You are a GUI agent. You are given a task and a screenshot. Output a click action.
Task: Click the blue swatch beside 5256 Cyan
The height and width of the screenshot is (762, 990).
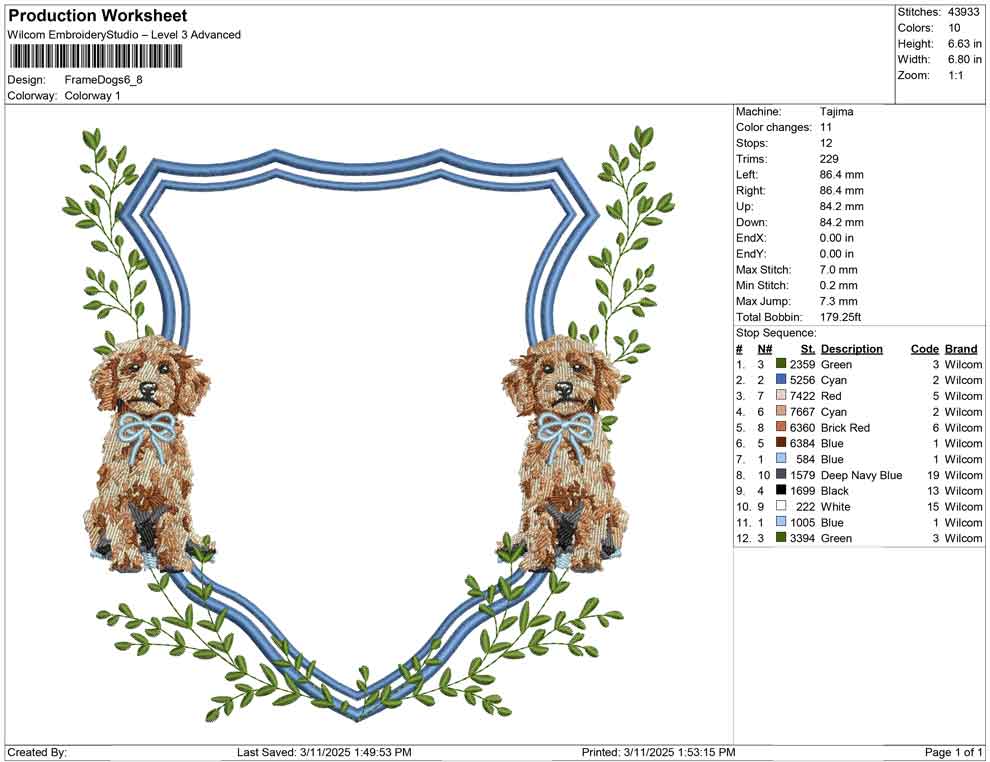pyautogui.click(x=781, y=379)
